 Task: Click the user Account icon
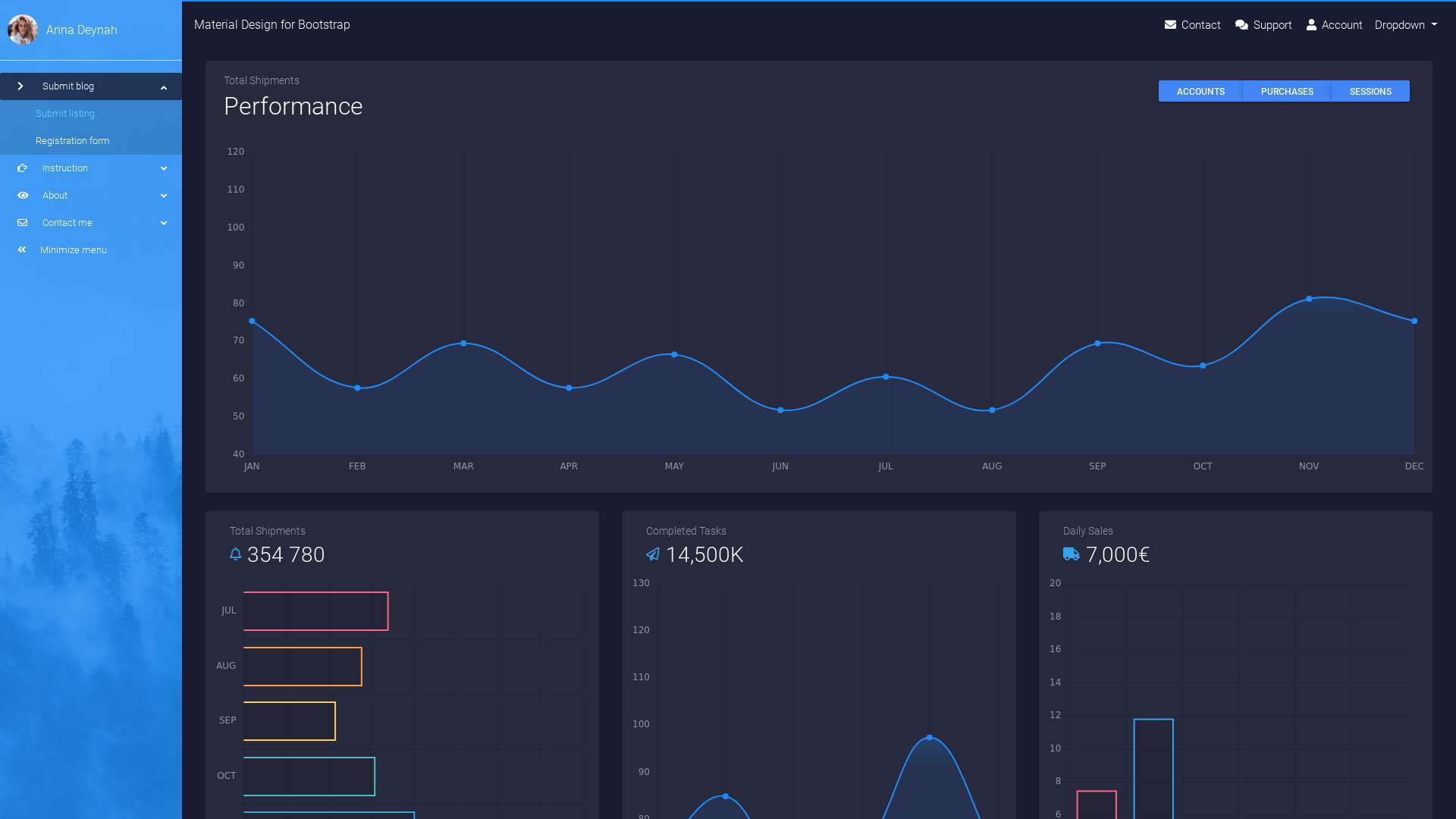[x=1311, y=25]
